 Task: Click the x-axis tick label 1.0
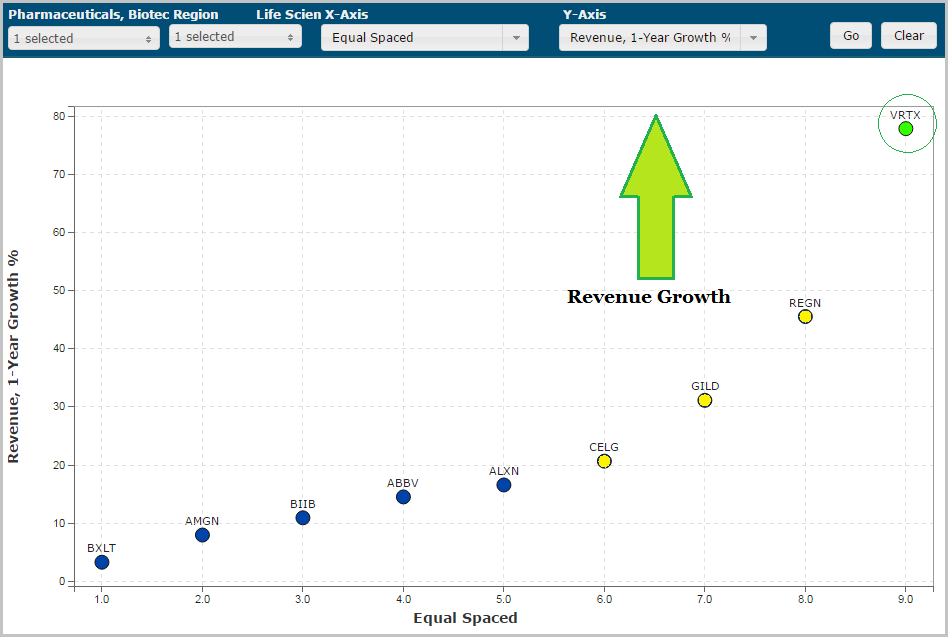[x=102, y=599]
